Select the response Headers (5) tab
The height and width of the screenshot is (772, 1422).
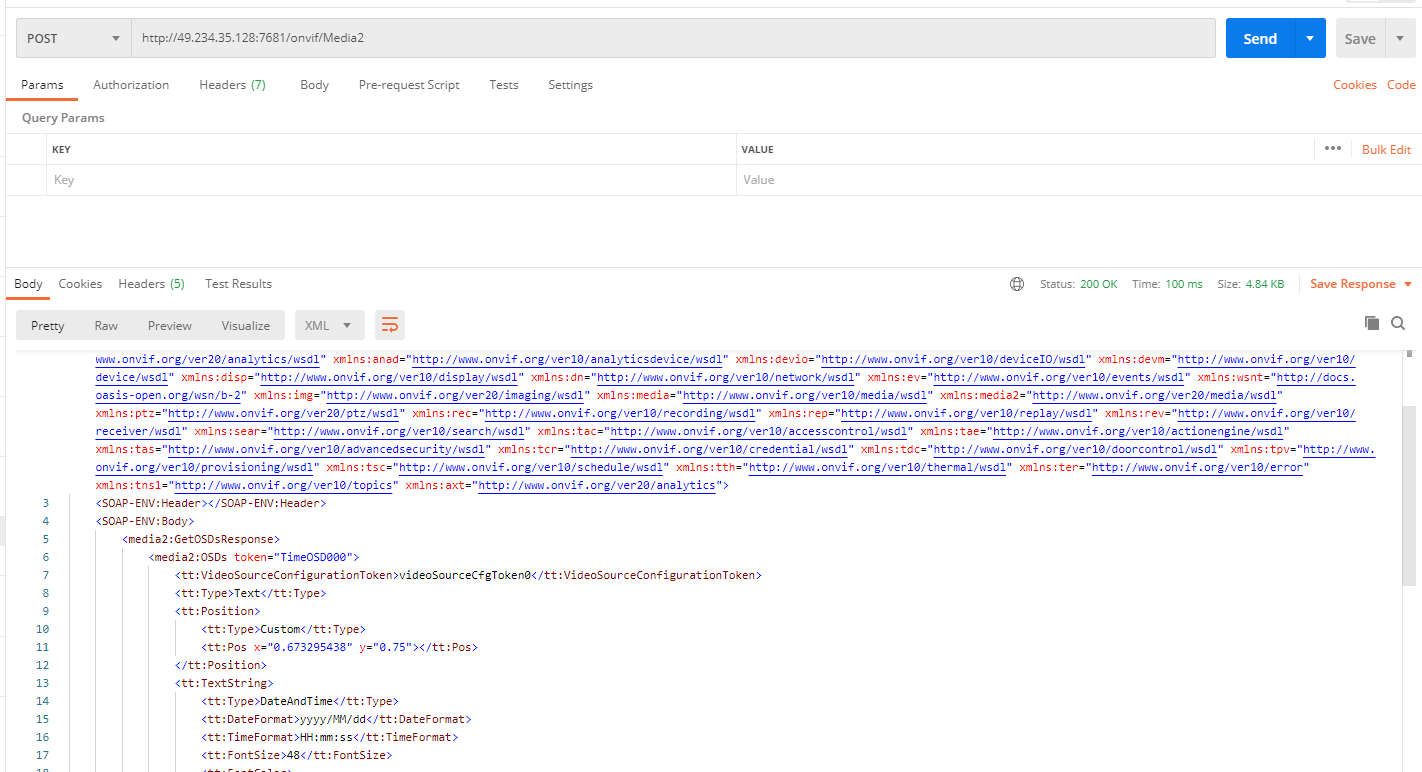click(x=151, y=284)
